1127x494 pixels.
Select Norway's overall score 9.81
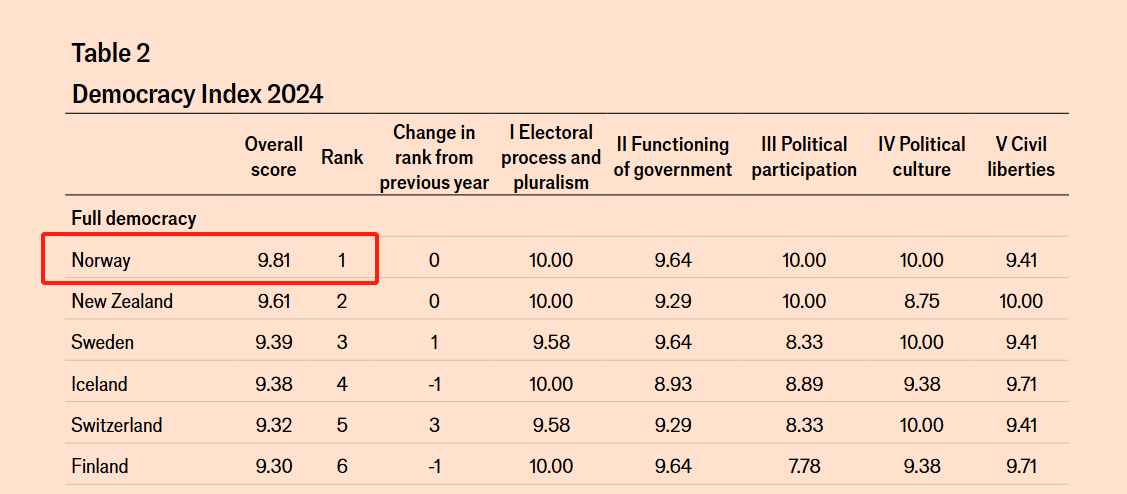pyautogui.click(x=274, y=260)
